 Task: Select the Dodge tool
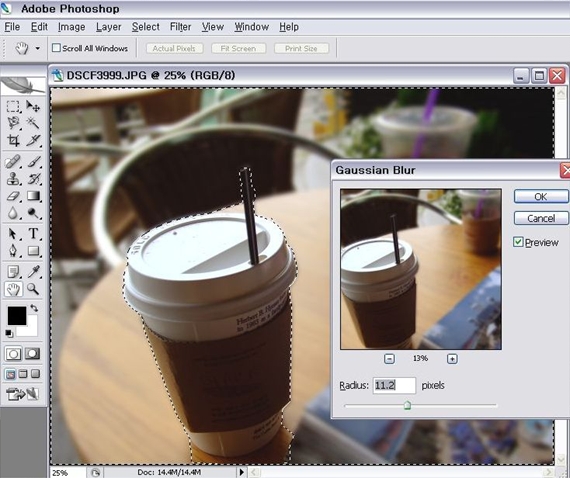(x=33, y=213)
